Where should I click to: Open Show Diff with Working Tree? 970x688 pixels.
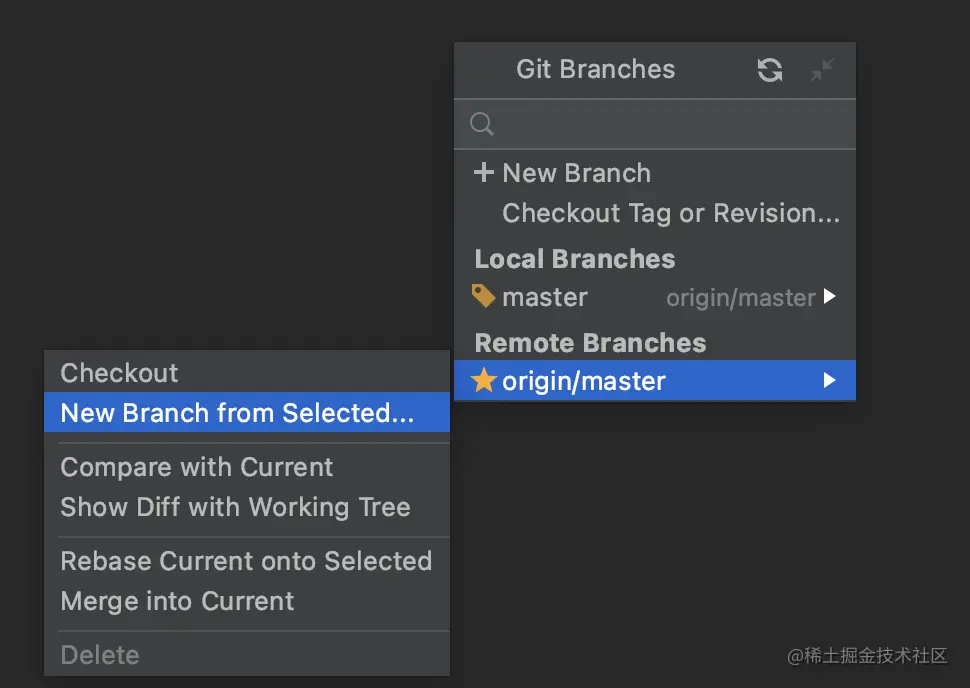[x=235, y=507]
